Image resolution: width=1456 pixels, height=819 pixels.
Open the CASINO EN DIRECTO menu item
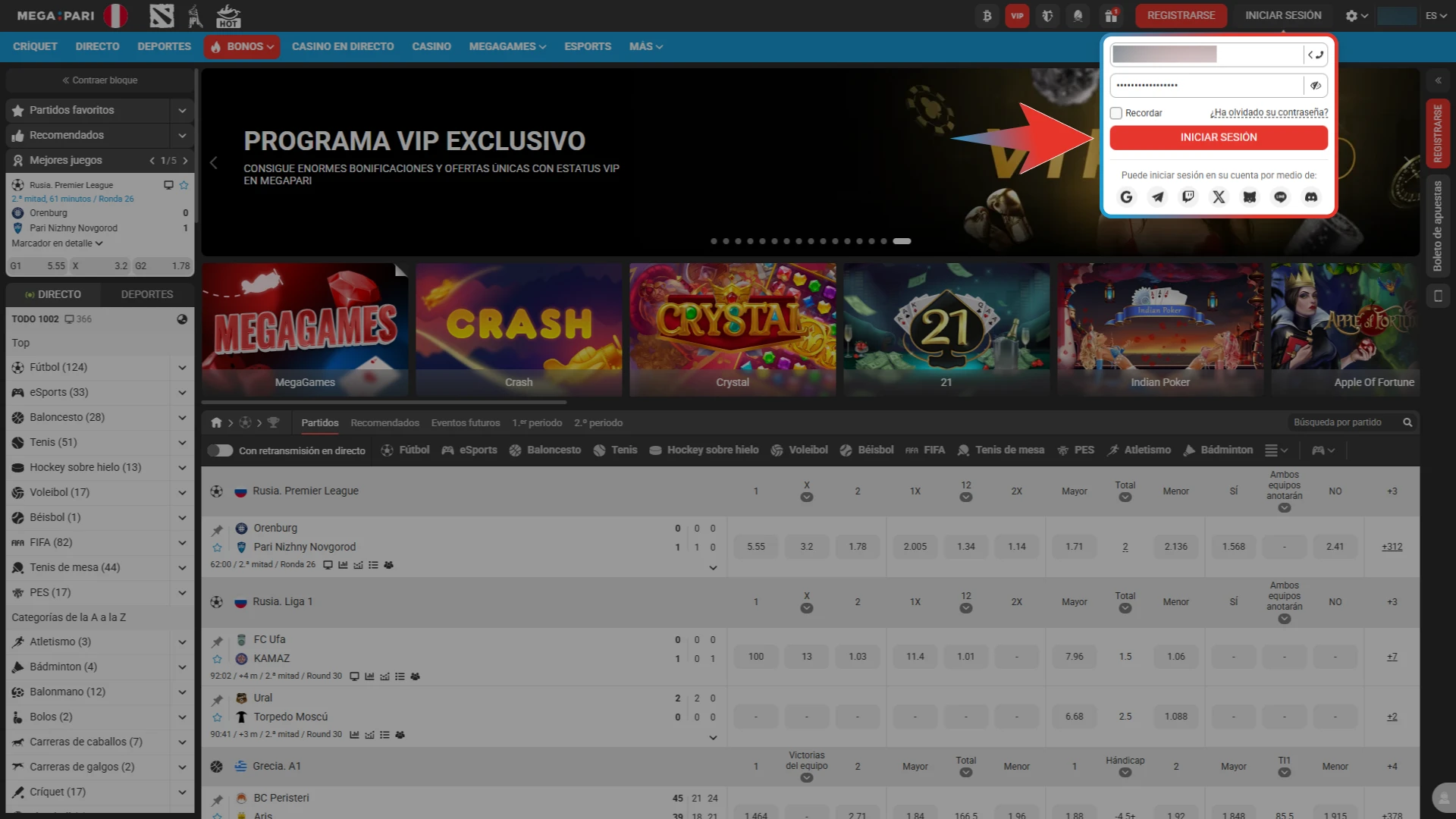[x=343, y=46]
